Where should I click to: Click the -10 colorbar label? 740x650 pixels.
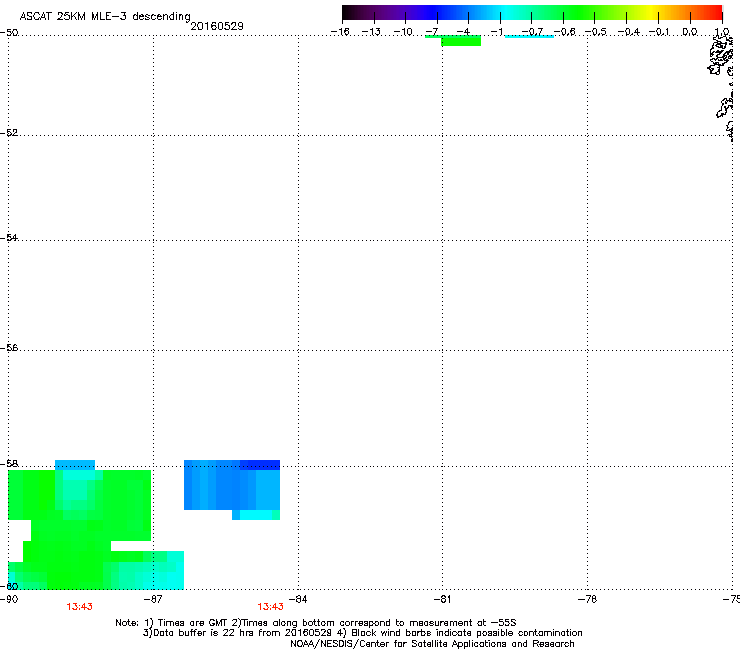point(403,32)
